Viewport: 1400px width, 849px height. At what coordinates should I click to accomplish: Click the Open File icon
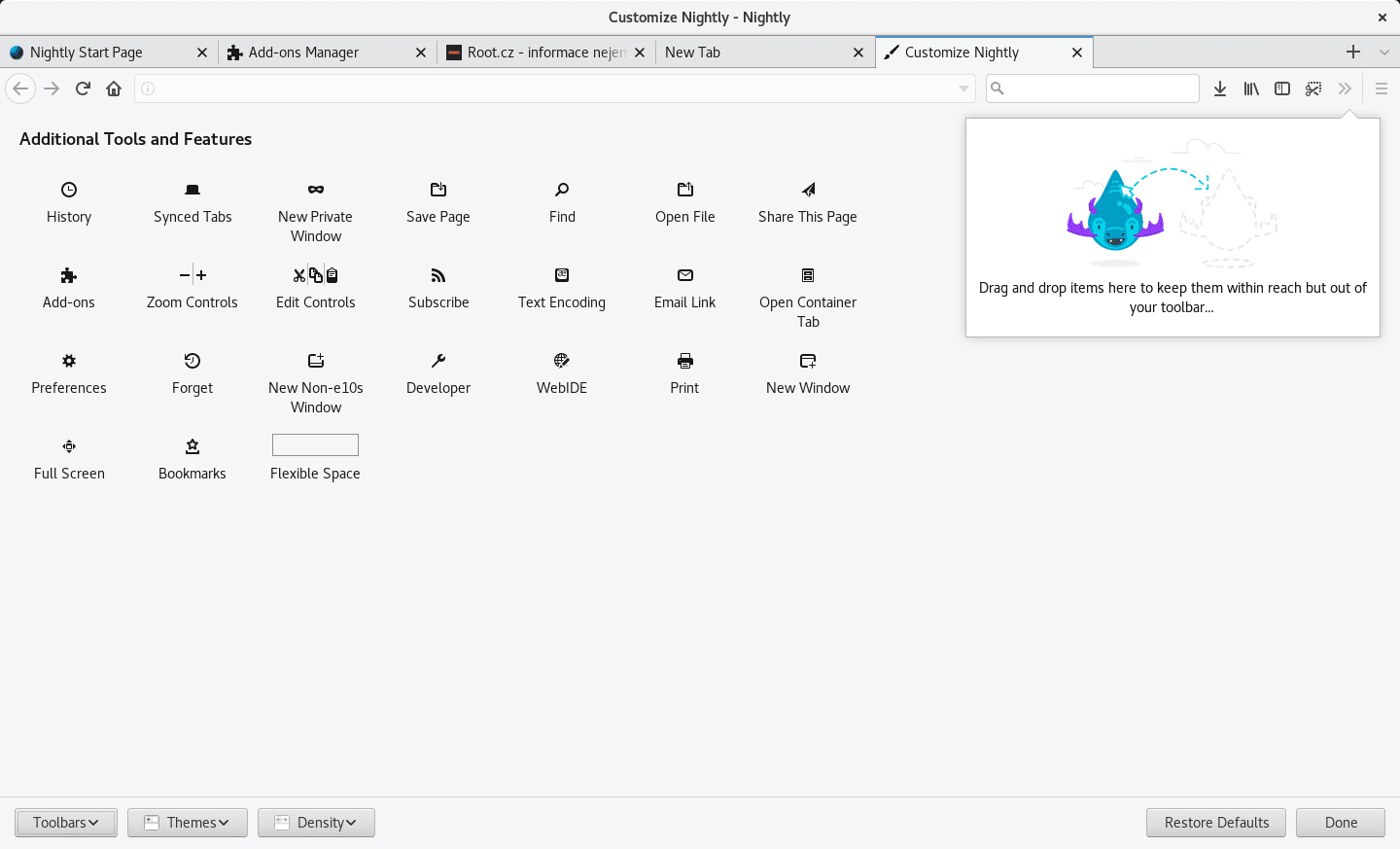coord(684,190)
